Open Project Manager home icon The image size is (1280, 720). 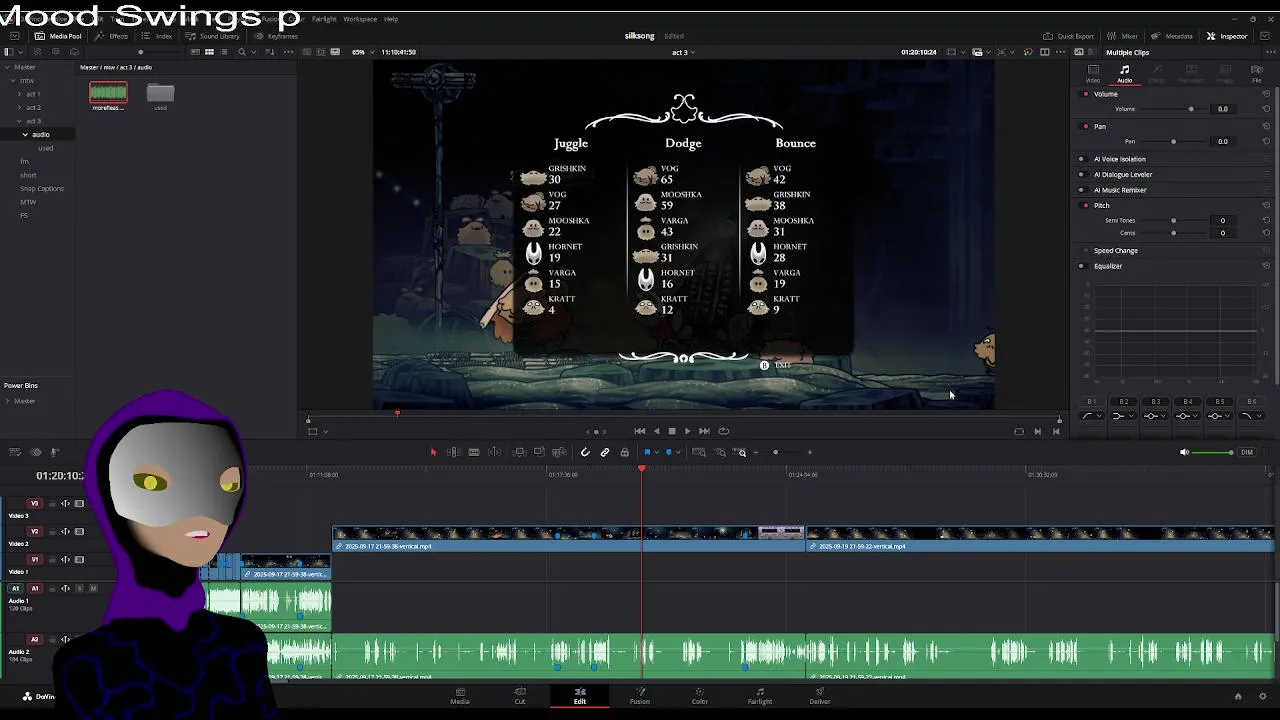(x=1238, y=696)
